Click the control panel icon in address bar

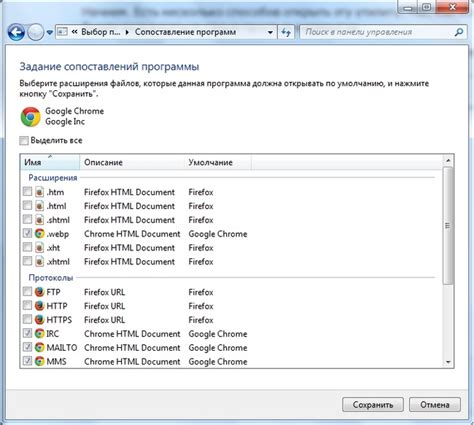62,32
